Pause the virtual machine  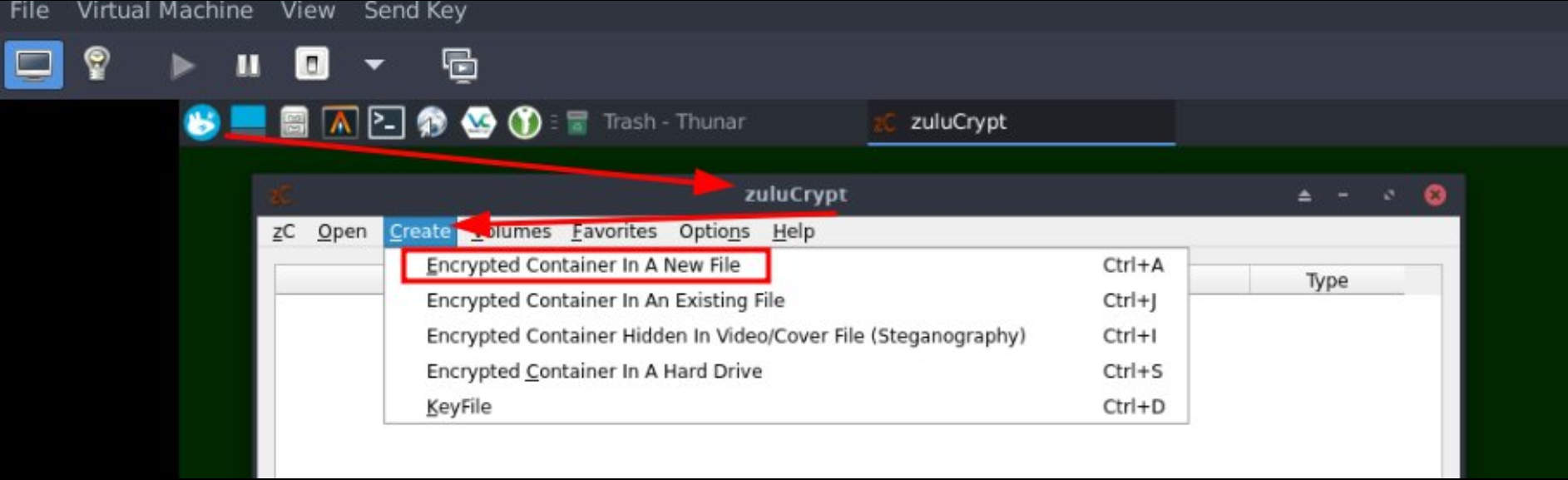click(248, 65)
